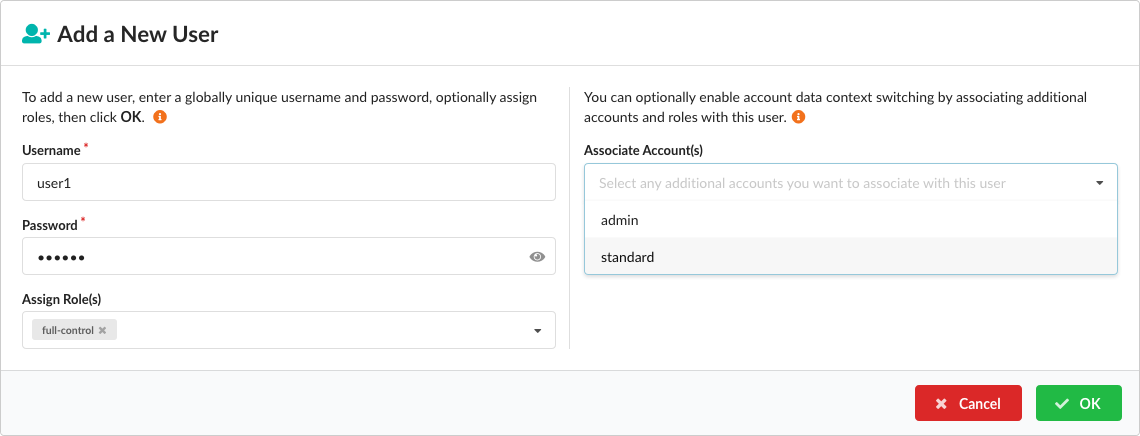Click the 'Associate Account(s)' label
This screenshot has height=436, width=1140.
click(645, 150)
